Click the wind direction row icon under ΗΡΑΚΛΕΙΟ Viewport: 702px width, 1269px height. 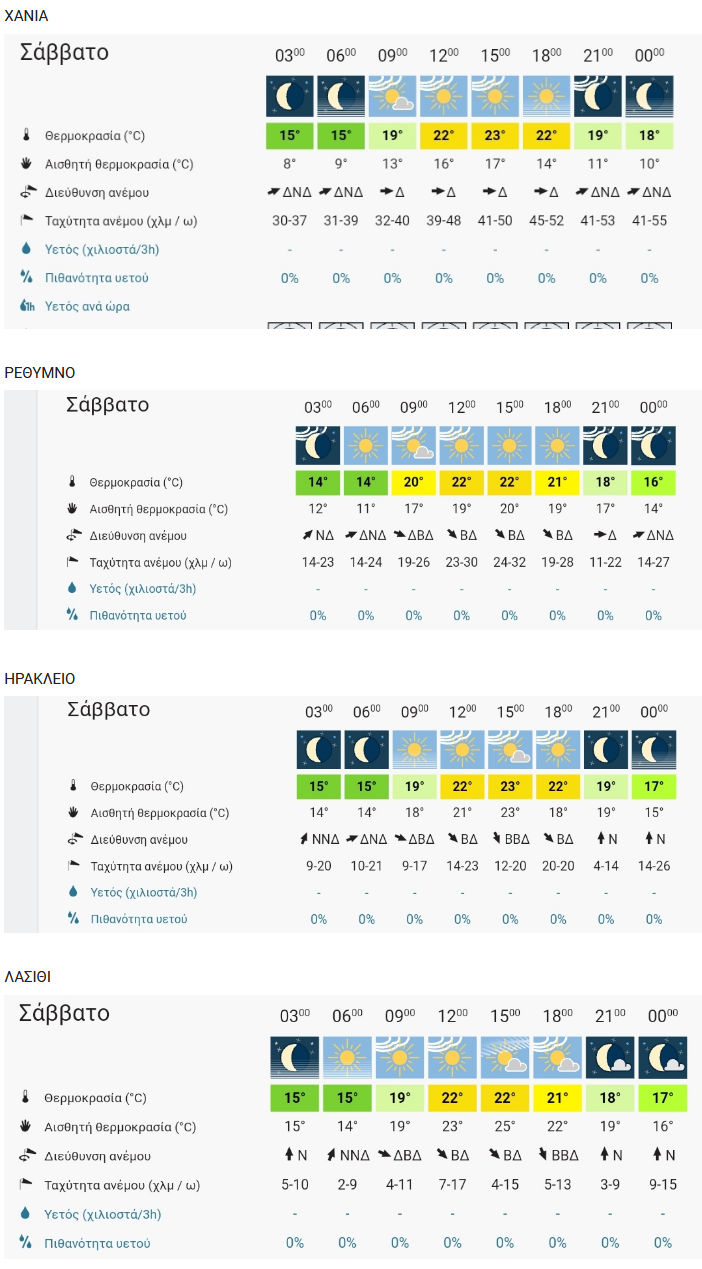click(x=73, y=840)
